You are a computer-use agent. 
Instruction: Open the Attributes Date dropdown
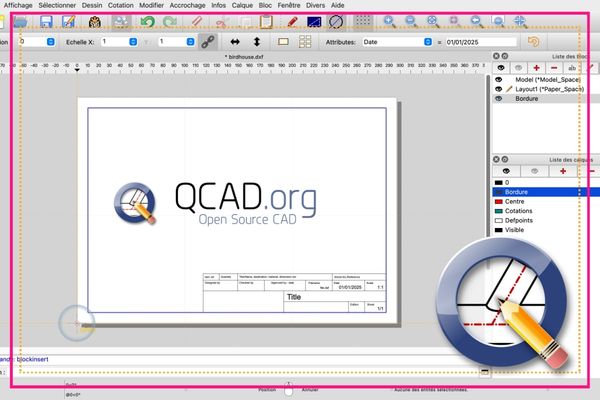[x=428, y=42]
